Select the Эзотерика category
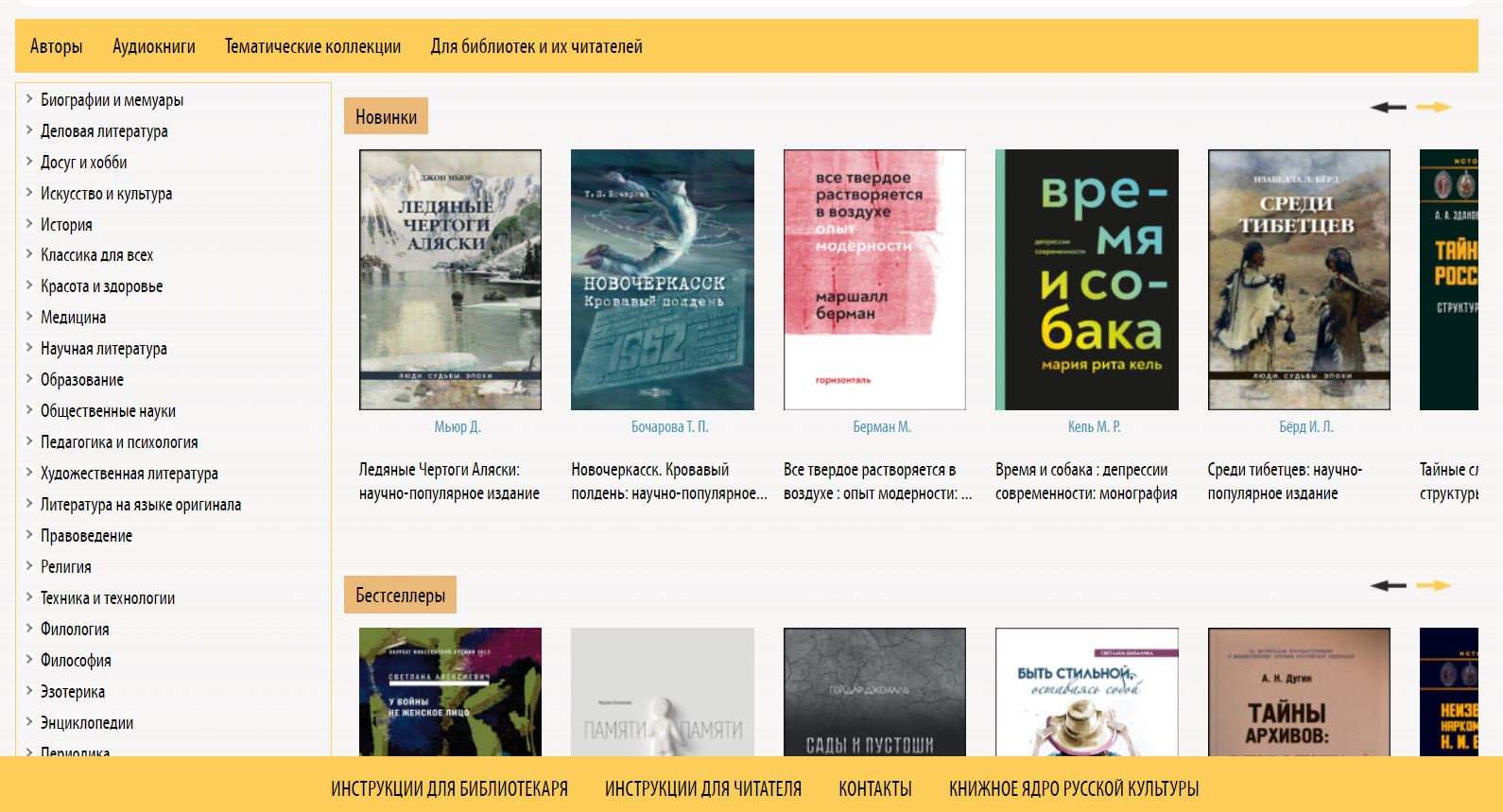This screenshot has width=1503, height=812. click(73, 692)
